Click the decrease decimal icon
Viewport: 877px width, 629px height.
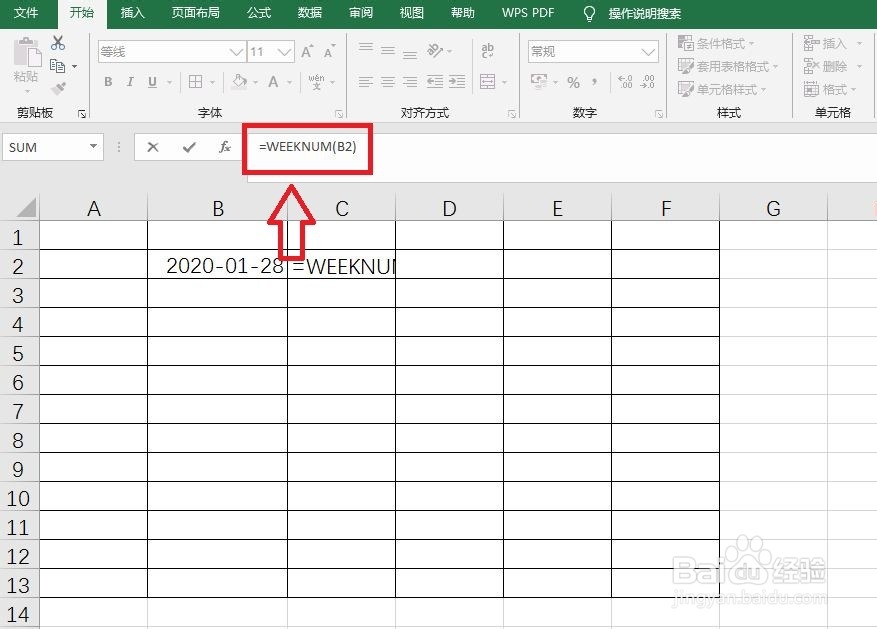point(648,82)
